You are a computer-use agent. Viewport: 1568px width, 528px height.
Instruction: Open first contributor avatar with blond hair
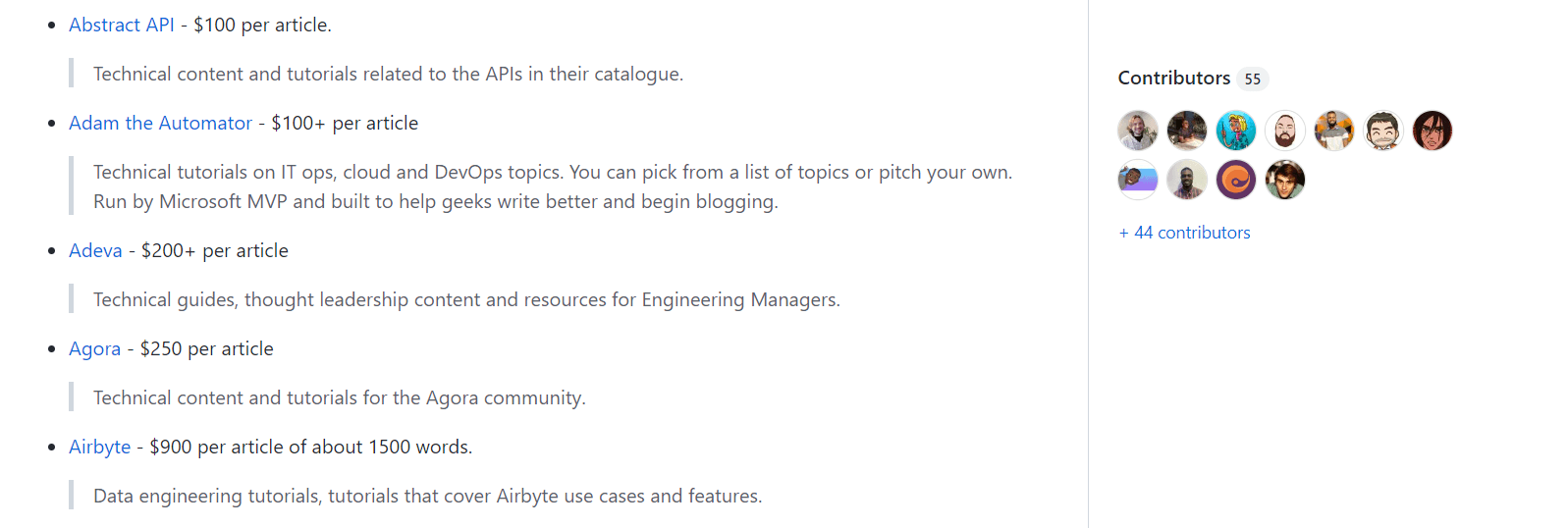click(1138, 131)
